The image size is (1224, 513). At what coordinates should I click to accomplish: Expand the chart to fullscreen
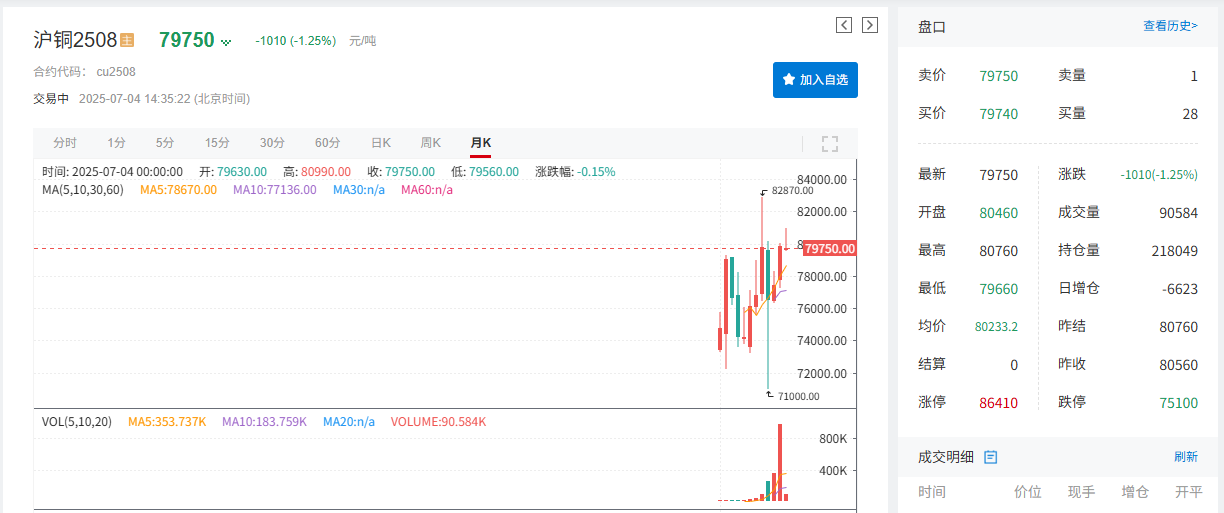tap(829, 143)
